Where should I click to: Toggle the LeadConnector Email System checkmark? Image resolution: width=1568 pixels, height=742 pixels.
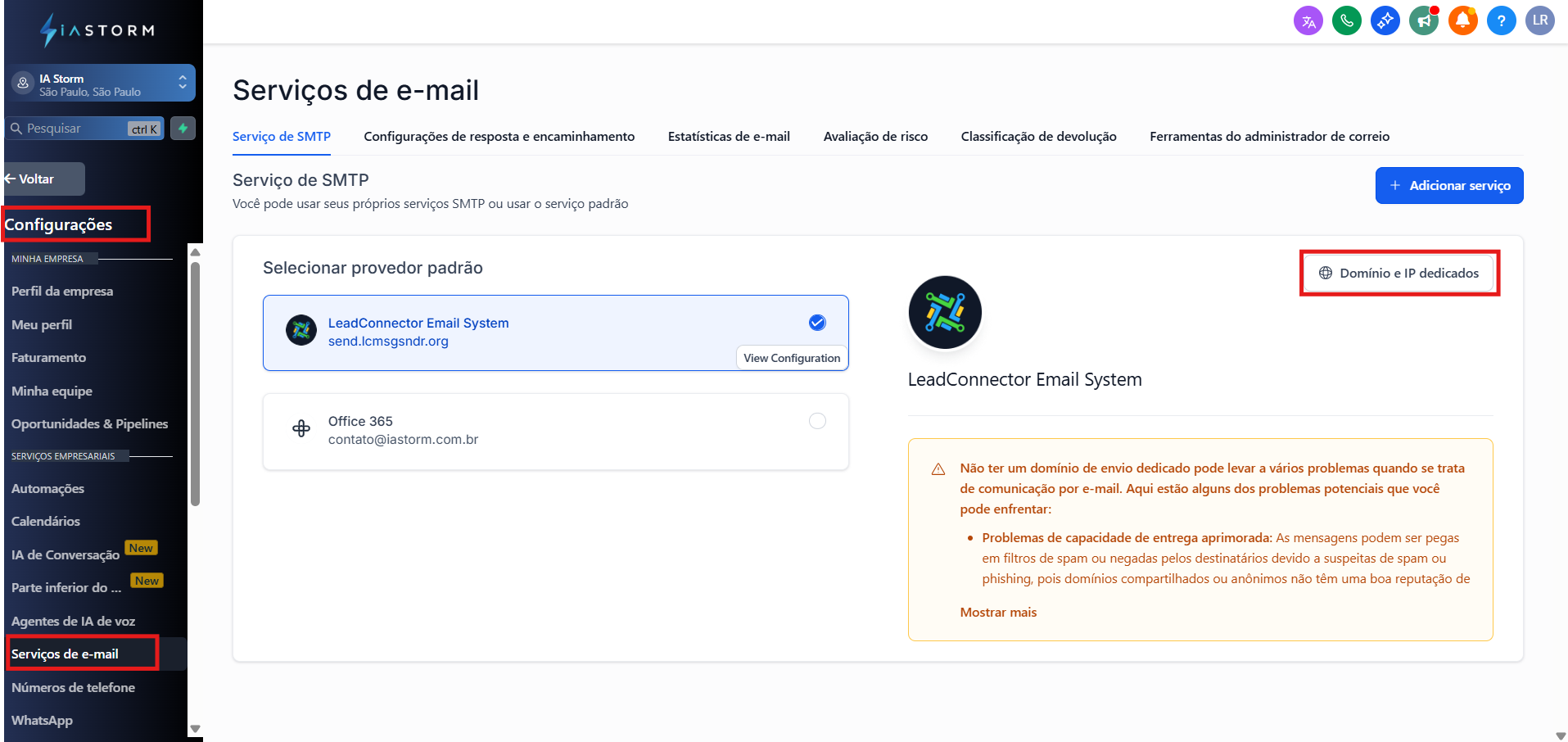click(x=817, y=323)
